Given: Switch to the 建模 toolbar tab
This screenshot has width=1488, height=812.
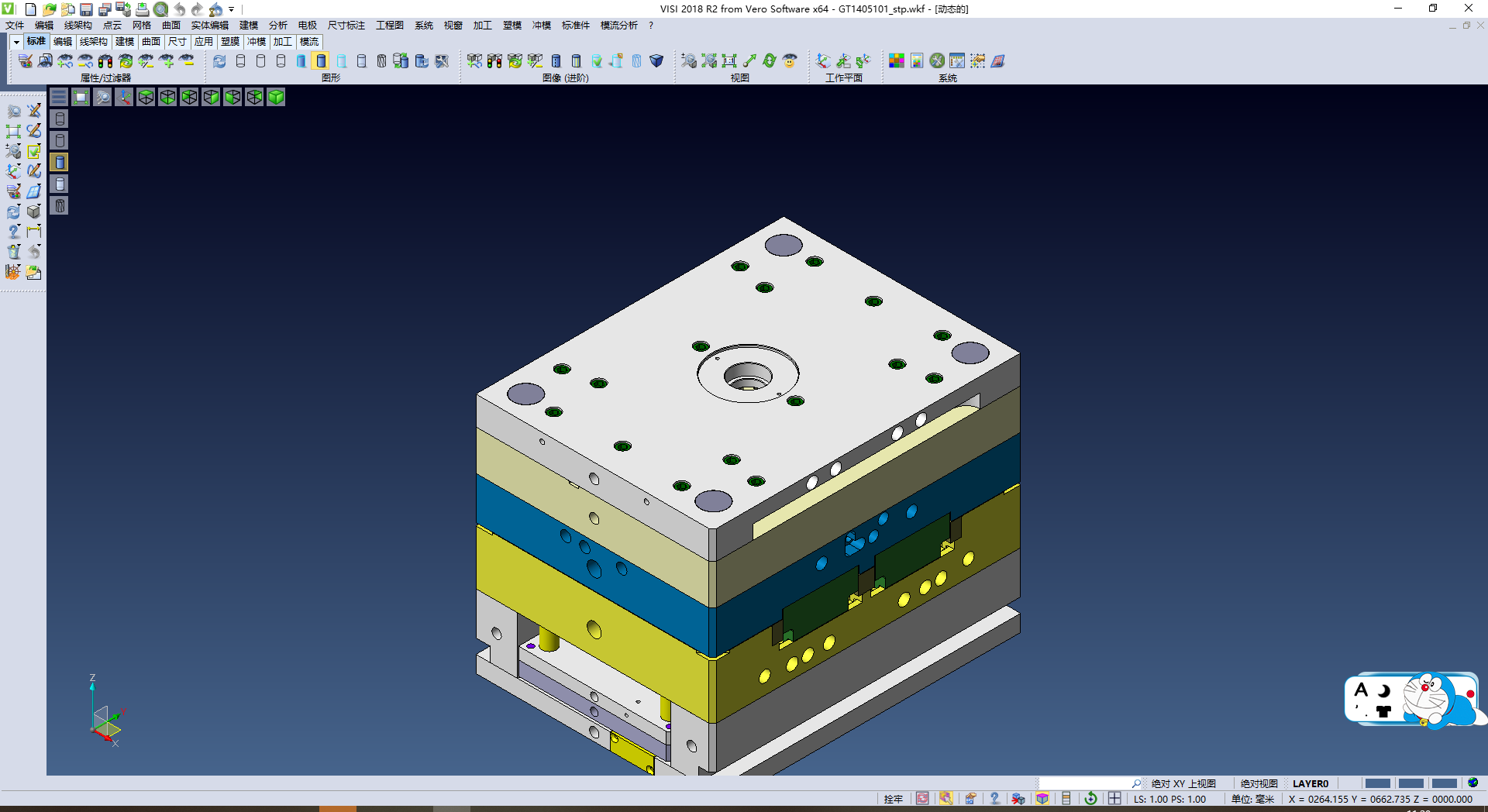Looking at the screenshot, I should 125,42.
